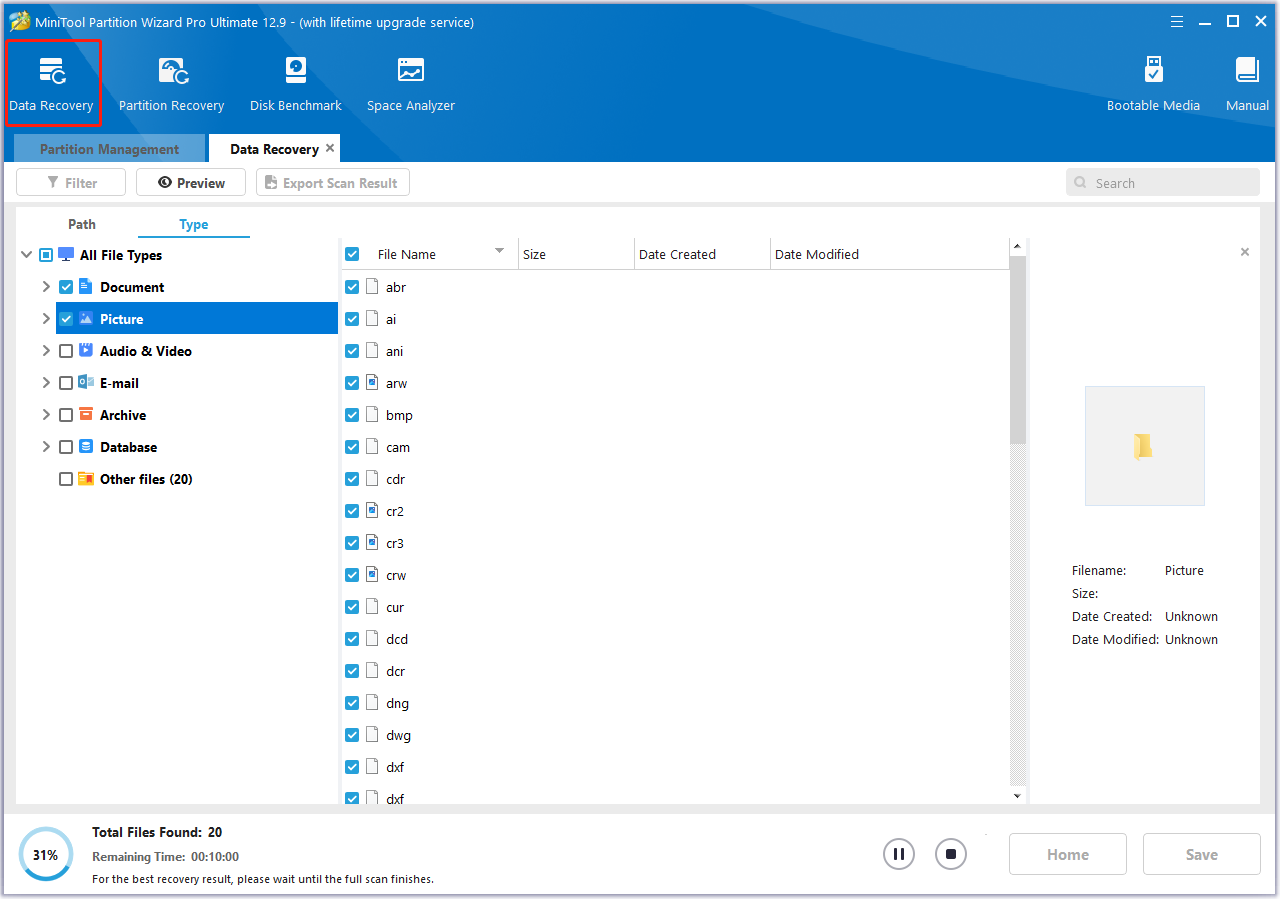Viewport: 1283px width, 899px height.
Task: Uncheck the abr file type
Action: pos(352,287)
